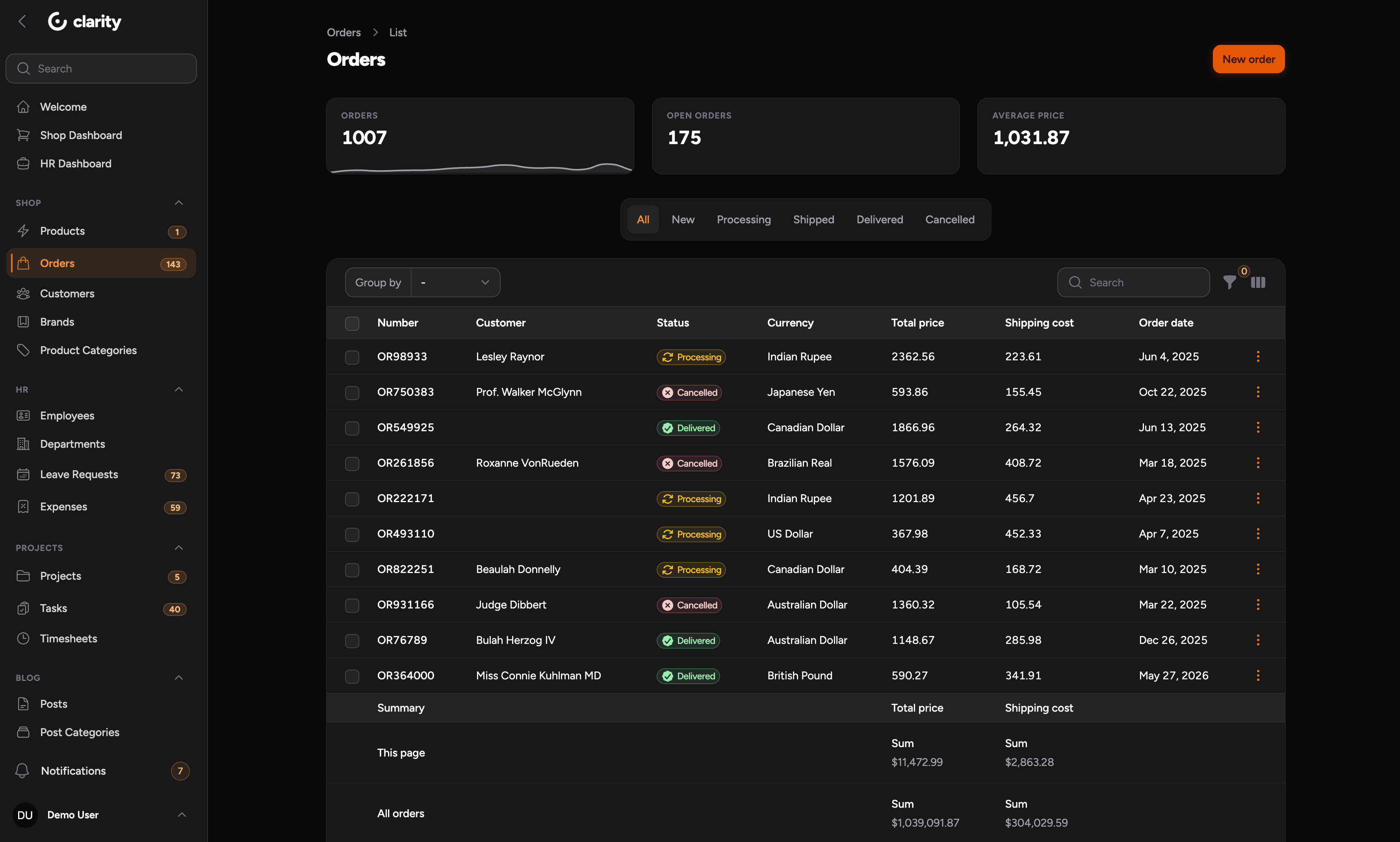Open the Welcome home icon
The width and height of the screenshot is (1400, 842).
tap(23, 107)
